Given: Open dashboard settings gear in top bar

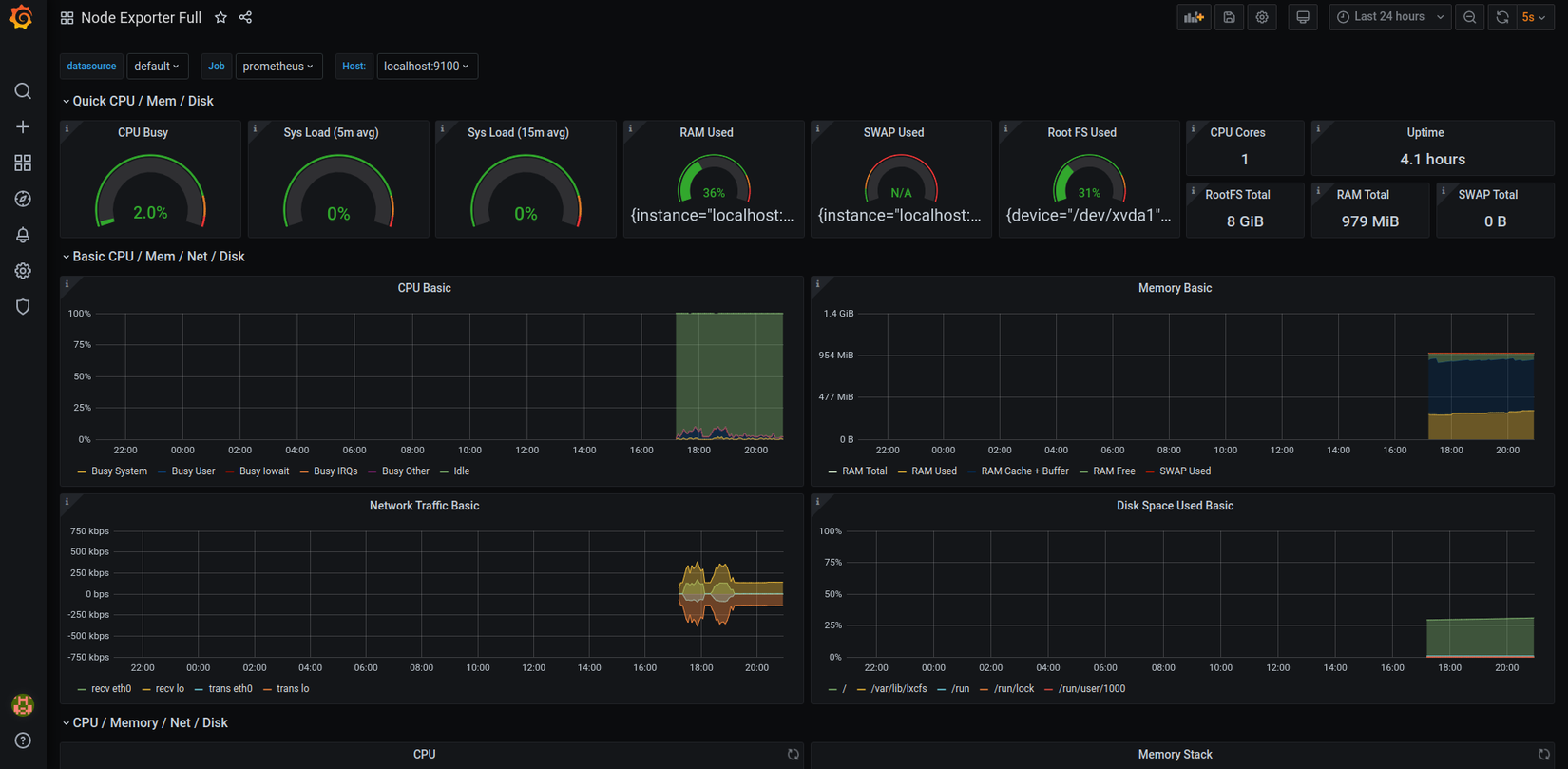Looking at the screenshot, I should click(x=1262, y=17).
